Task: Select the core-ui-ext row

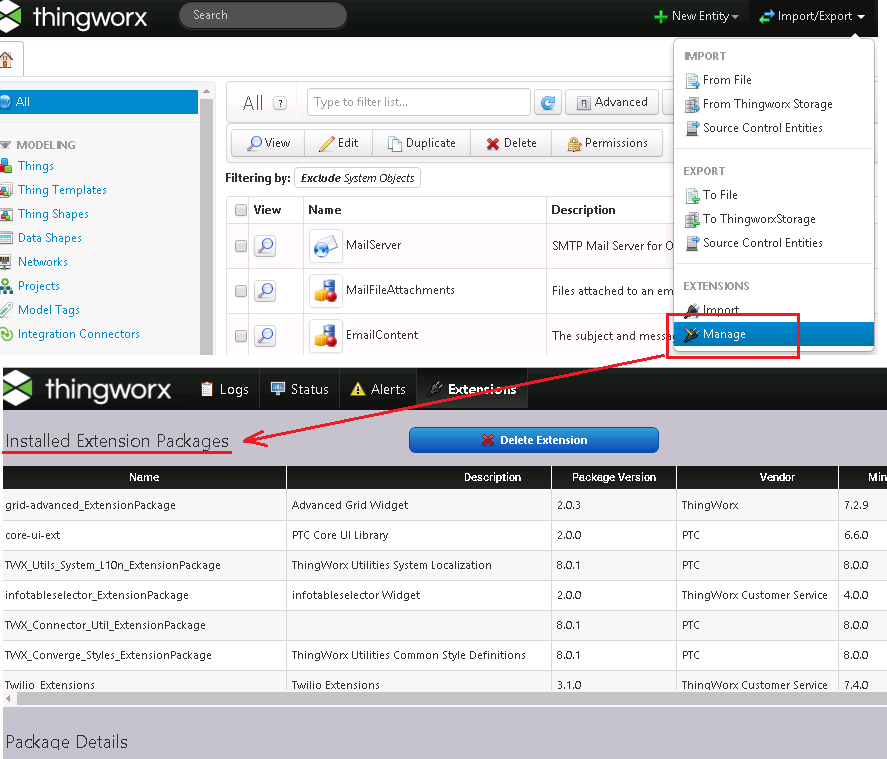Action: coord(445,535)
